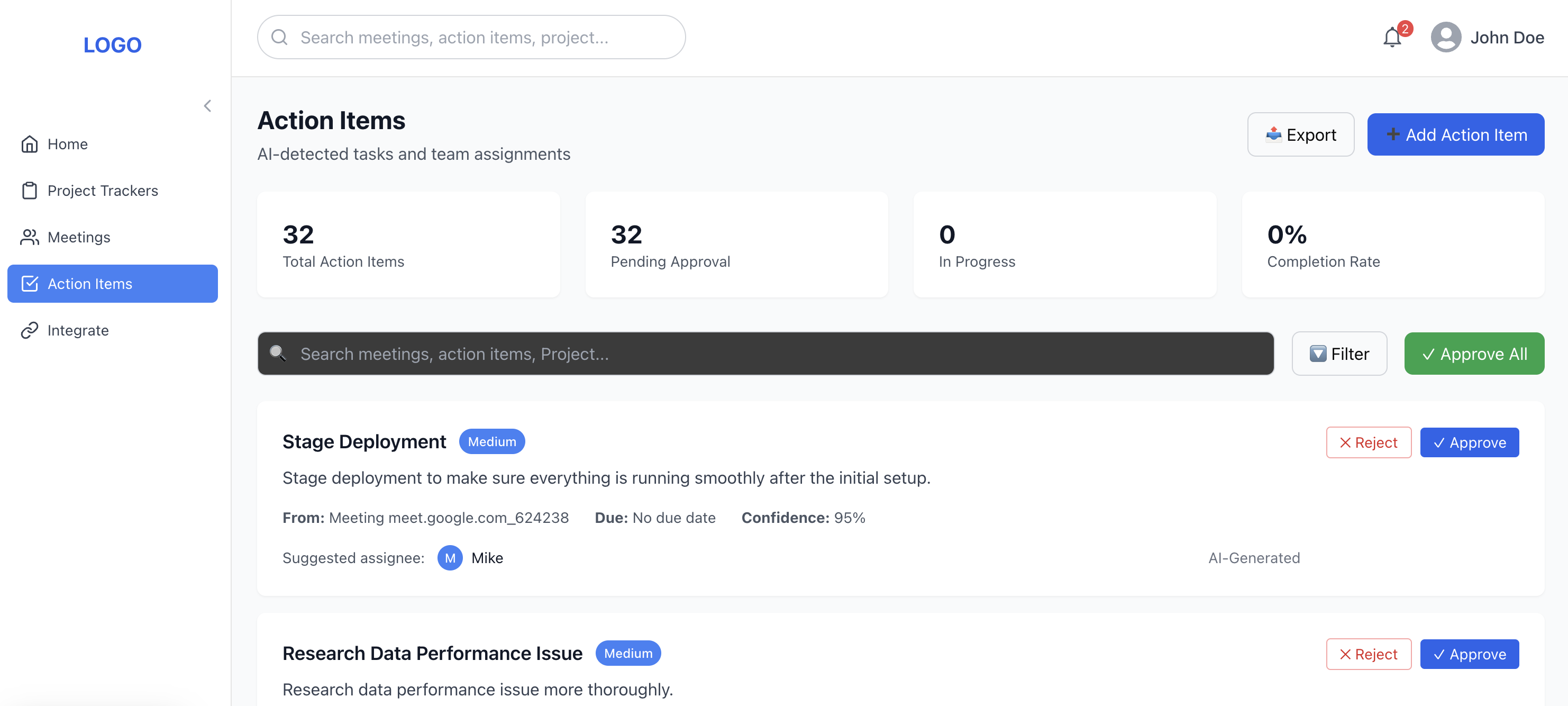Click the Integrate link icon
Image resolution: width=1568 pixels, height=706 pixels.
click(x=29, y=330)
